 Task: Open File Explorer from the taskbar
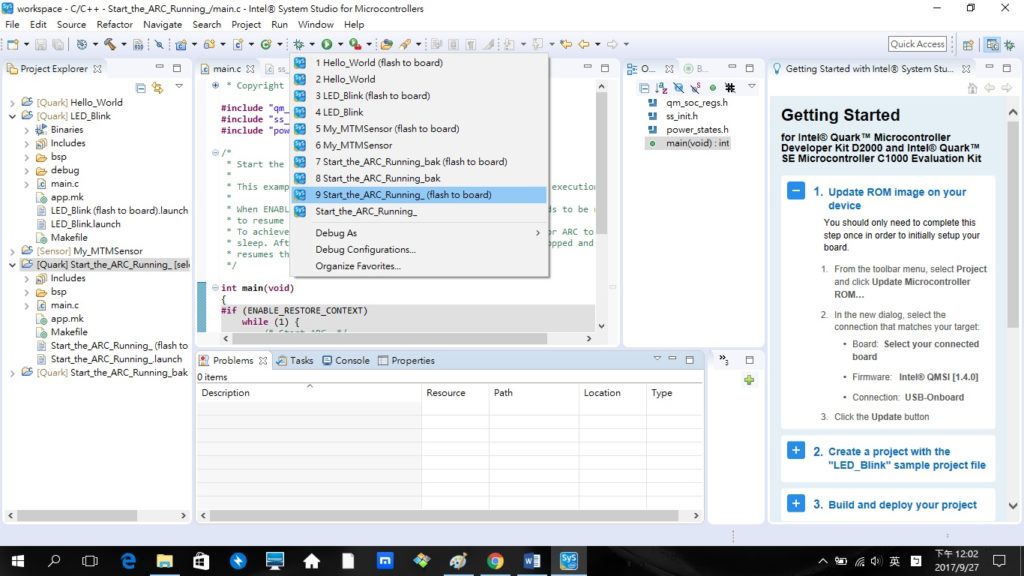(165, 561)
